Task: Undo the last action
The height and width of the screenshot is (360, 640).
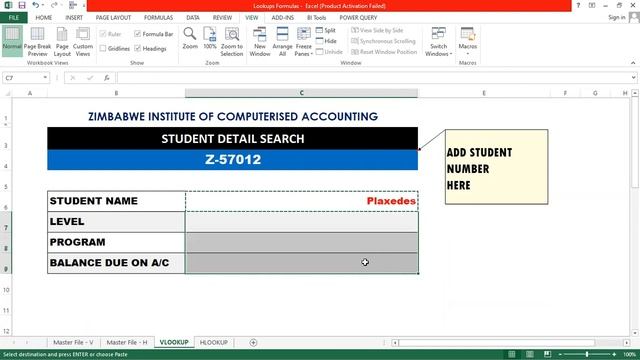Action: 36,5
